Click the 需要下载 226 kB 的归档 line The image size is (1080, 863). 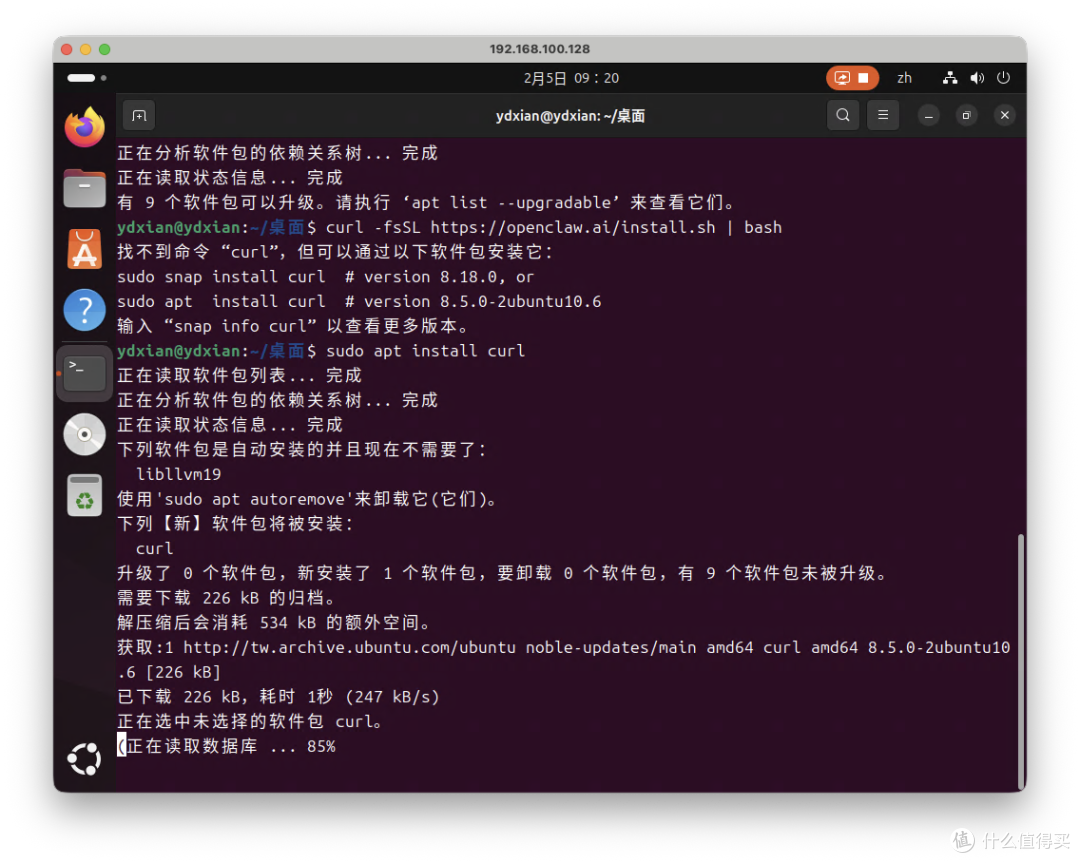click(227, 598)
